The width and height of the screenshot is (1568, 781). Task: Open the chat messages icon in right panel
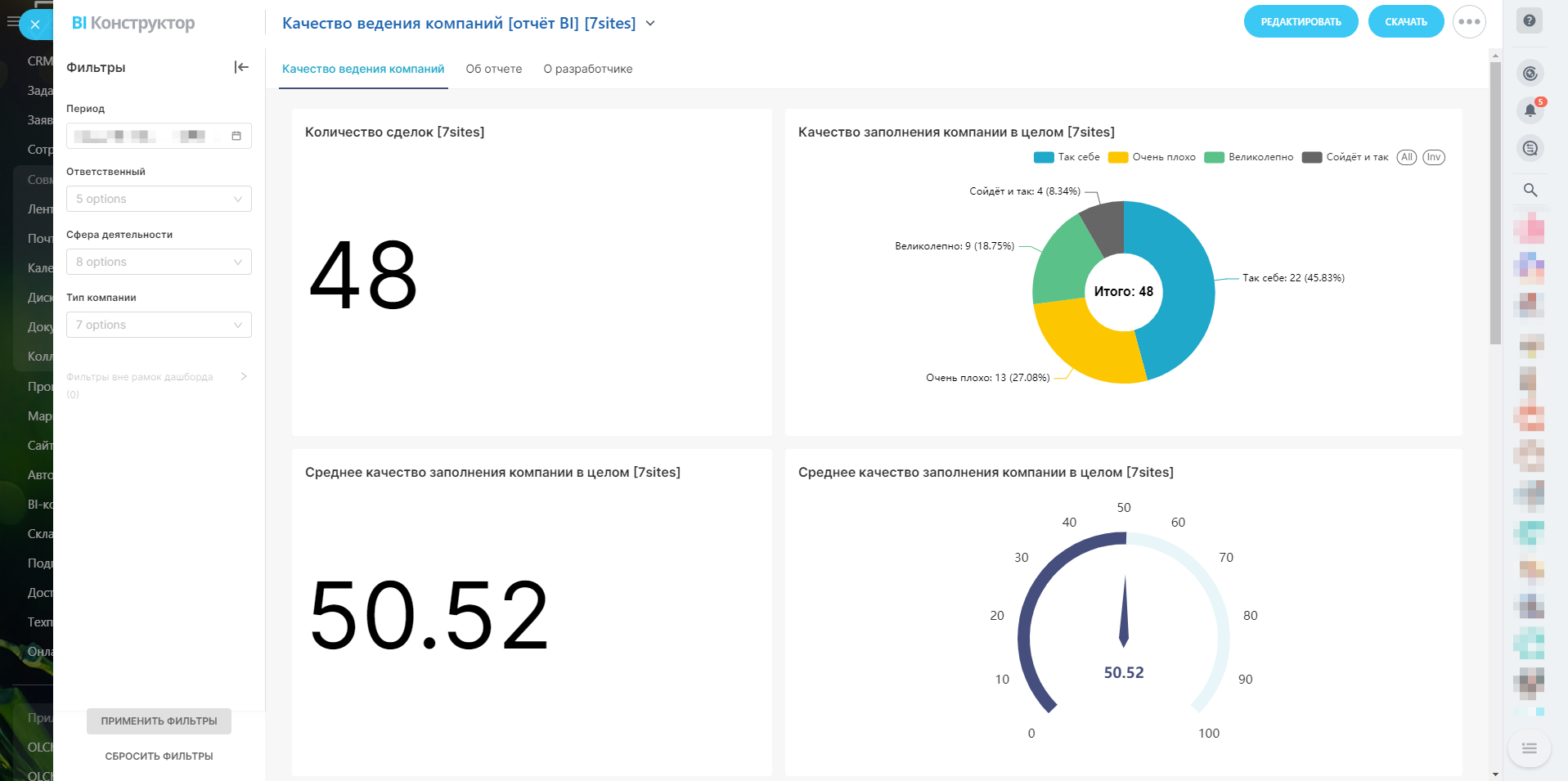tap(1530, 149)
